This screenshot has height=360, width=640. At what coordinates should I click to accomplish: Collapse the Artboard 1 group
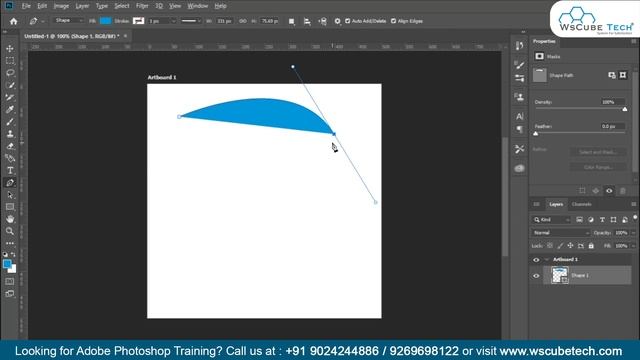pos(547,260)
